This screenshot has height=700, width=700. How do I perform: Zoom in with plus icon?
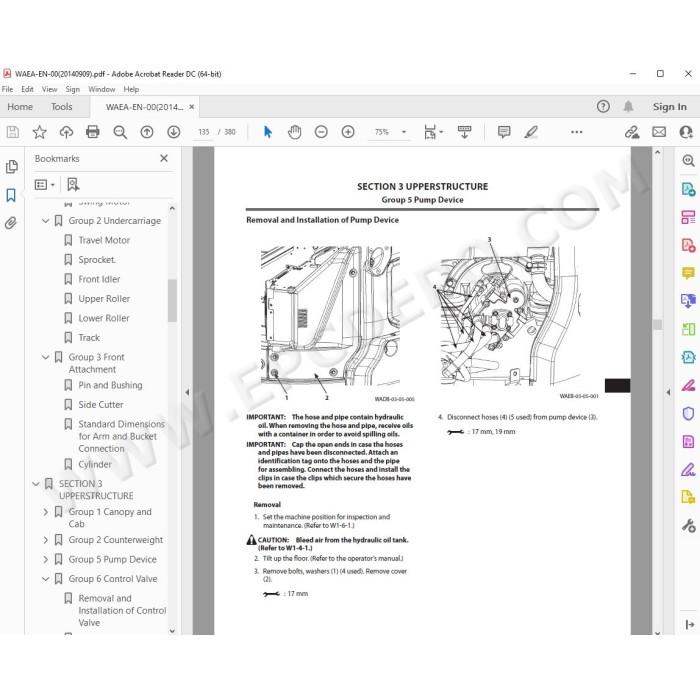click(348, 132)
